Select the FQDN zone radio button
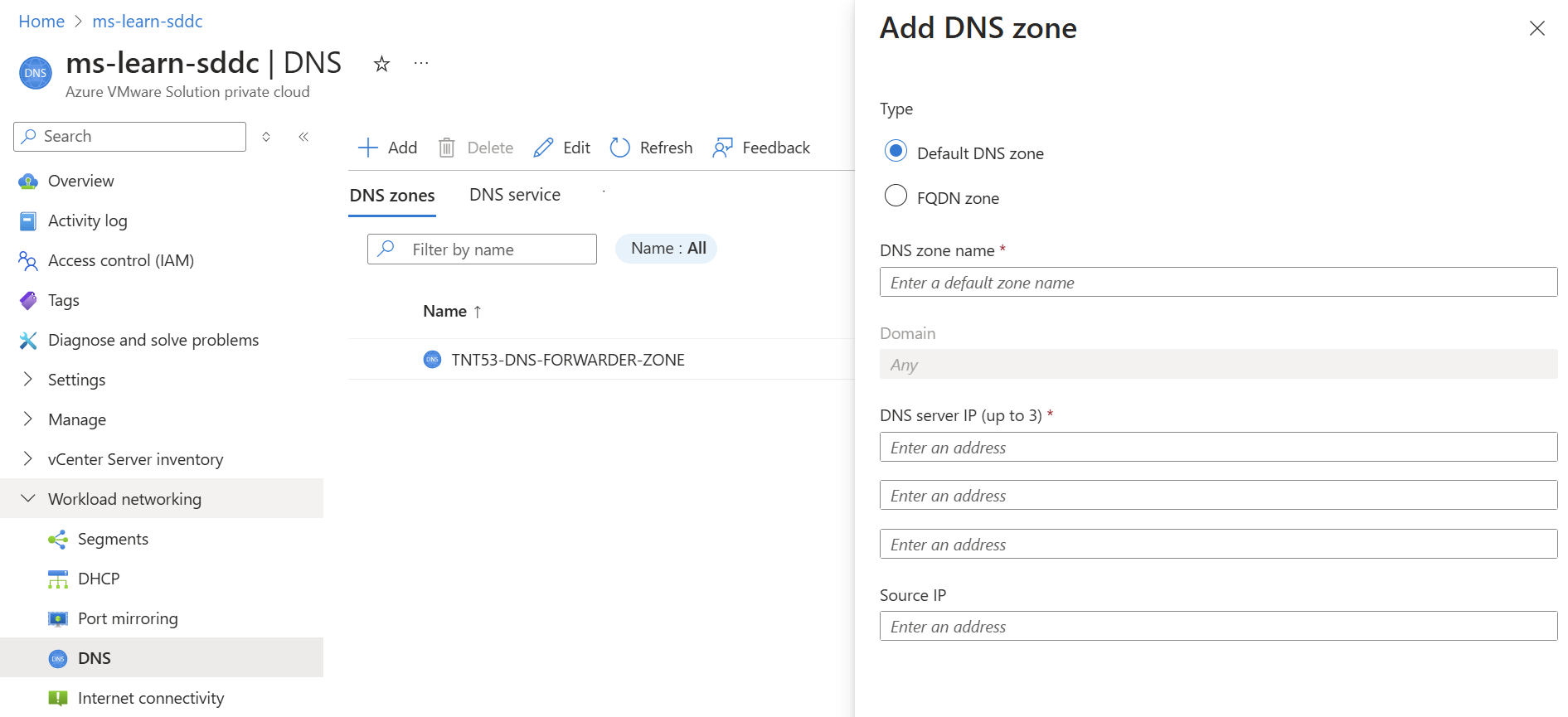1568x717 pixels. click(x=896, y=196)
